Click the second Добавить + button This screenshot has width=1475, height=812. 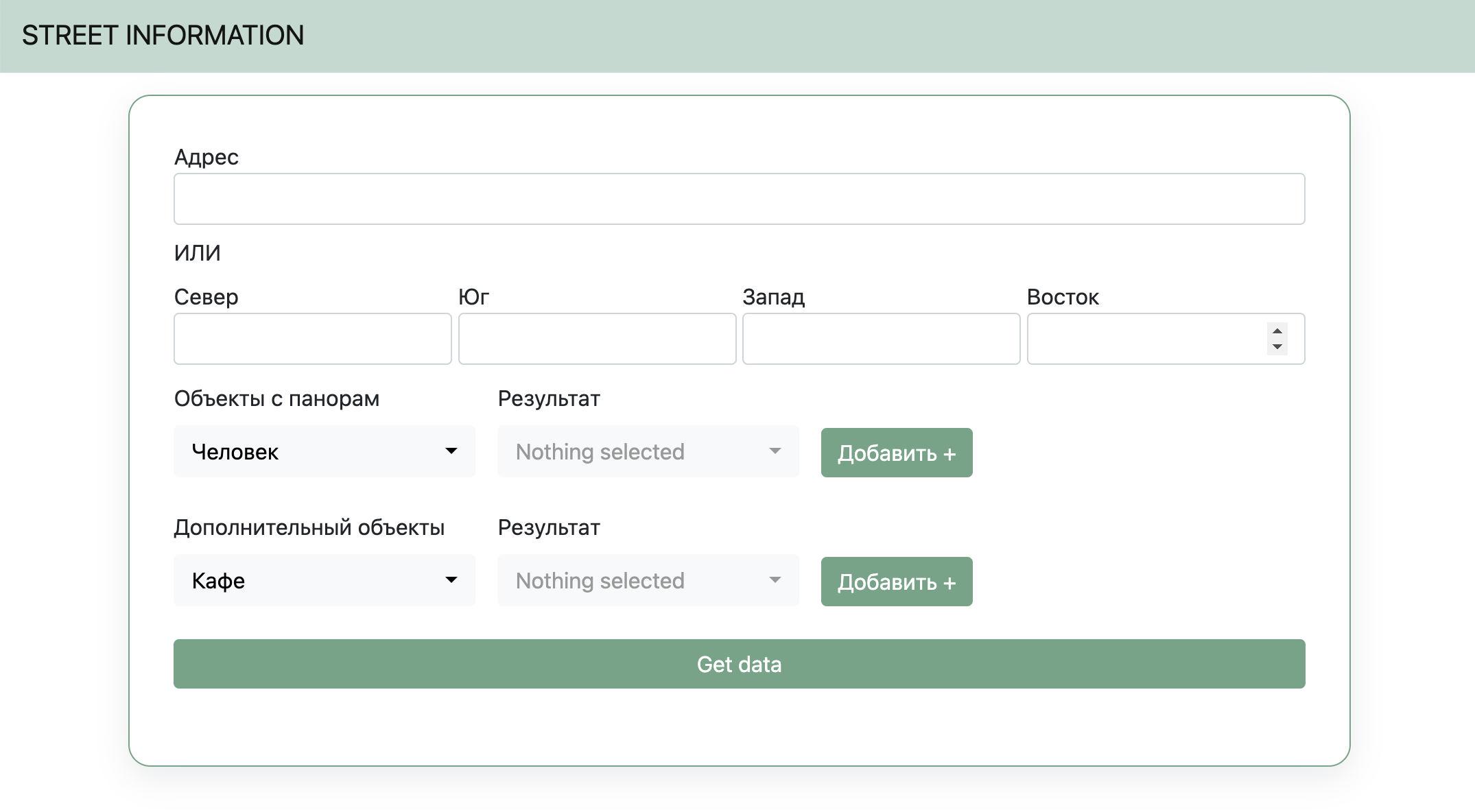pyautogui.click(x=896, y=582)
